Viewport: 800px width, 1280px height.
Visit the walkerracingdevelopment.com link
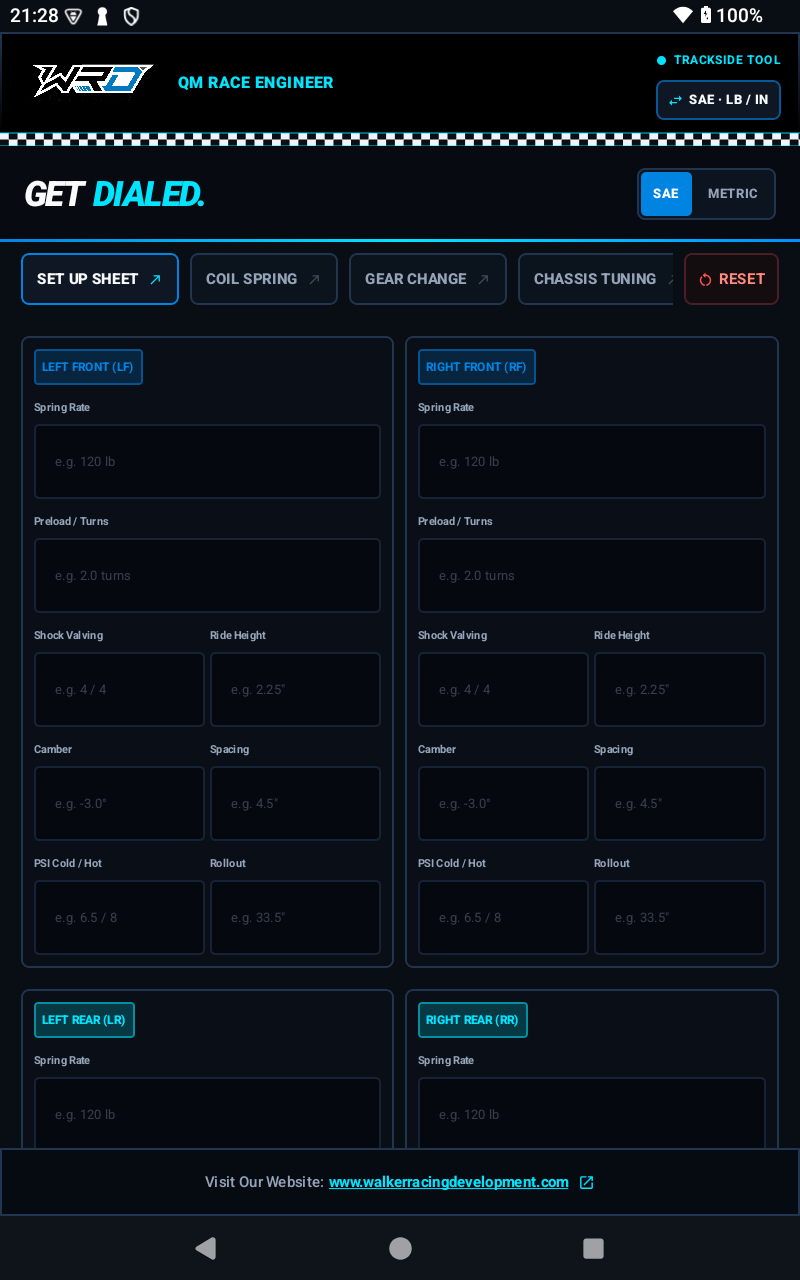click(449, 1182)
